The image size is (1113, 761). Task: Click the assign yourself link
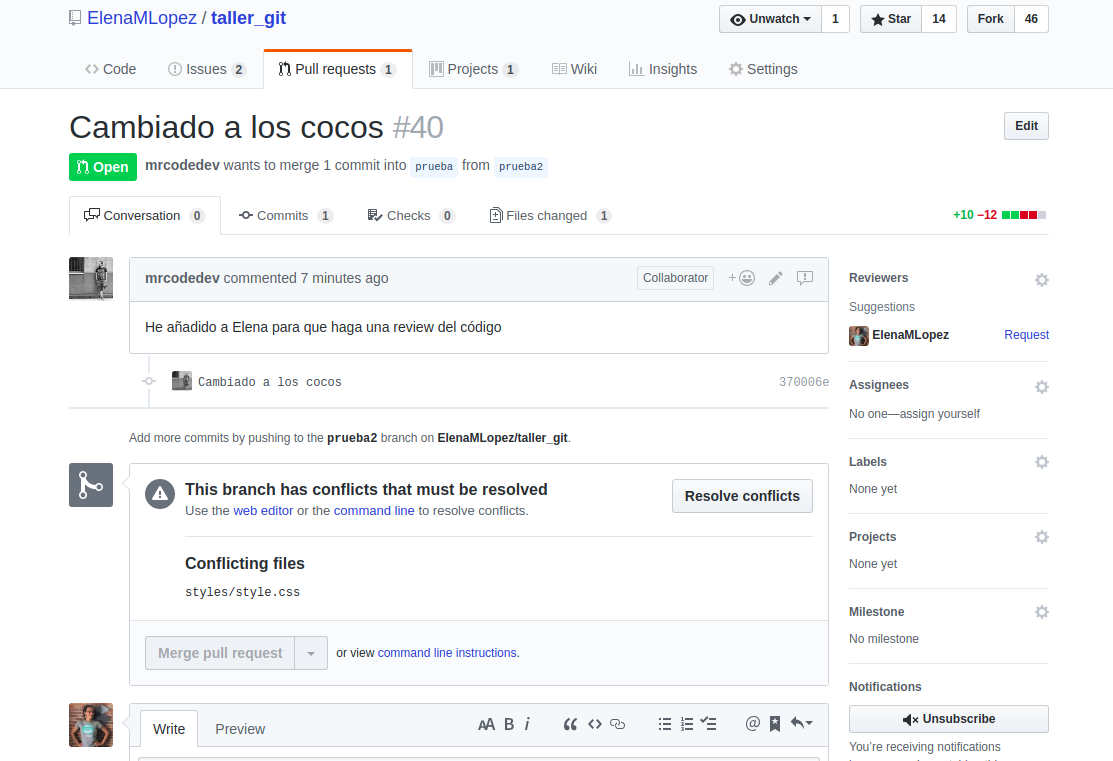(939, 414)
